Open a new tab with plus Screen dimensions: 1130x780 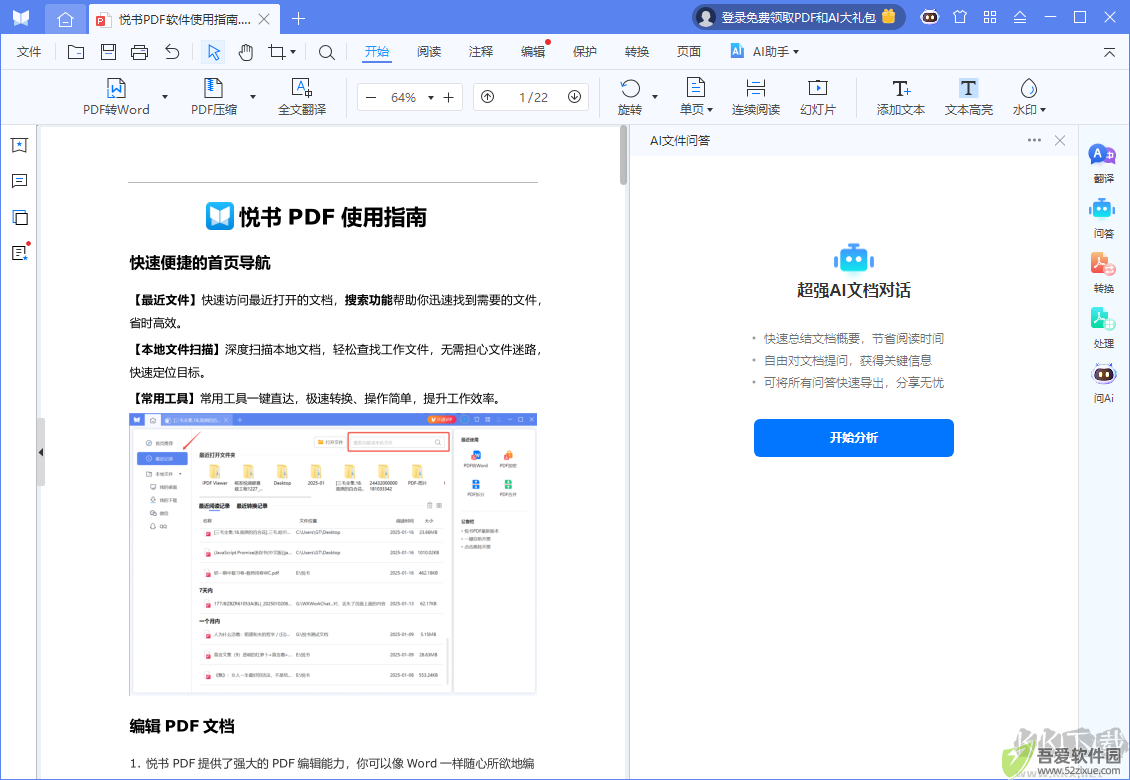(x=298, y=19)
